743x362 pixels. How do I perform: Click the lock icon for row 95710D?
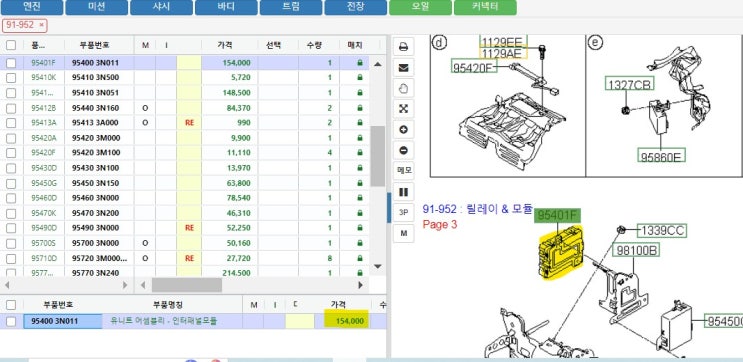tap(360, 258)
